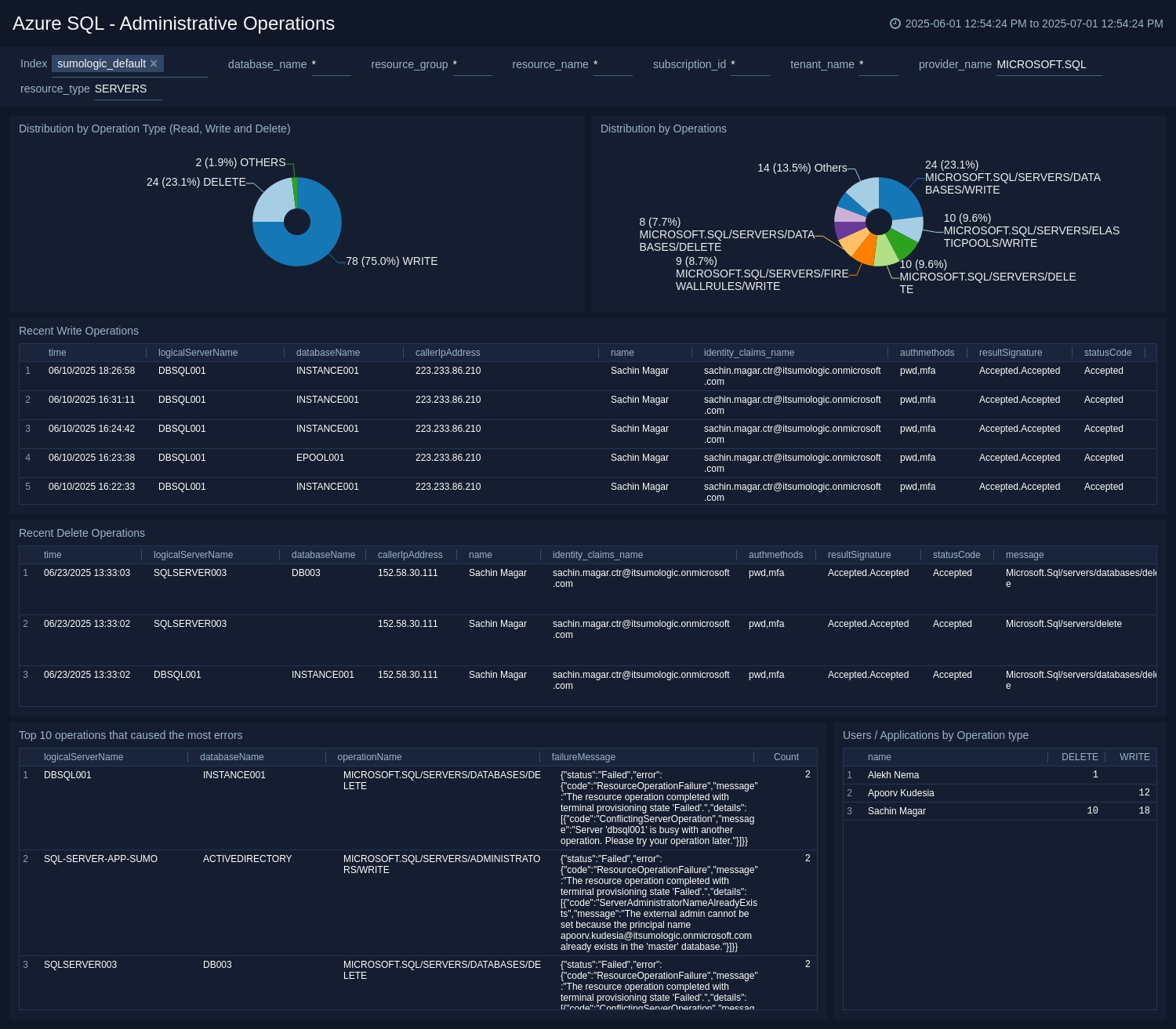Click the FIREWALLRULES/WRITE orange slice
Screen dimensions: 1176x1029
pyautogui.click(x=865, y=251)
